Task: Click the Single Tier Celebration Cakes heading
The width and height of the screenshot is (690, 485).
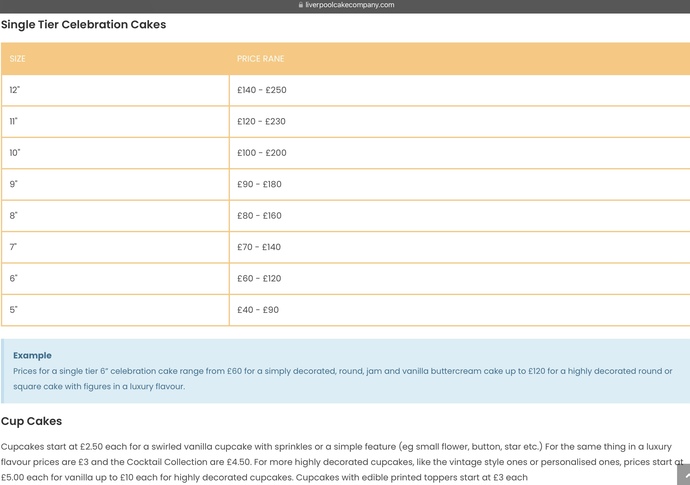Action: click(x=84, y=25)
